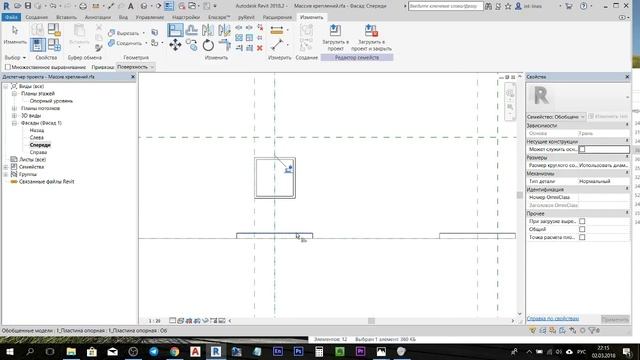Select the Тип детали Нормальный value
This screenshot has width=640, height=360.
[604, 181]
